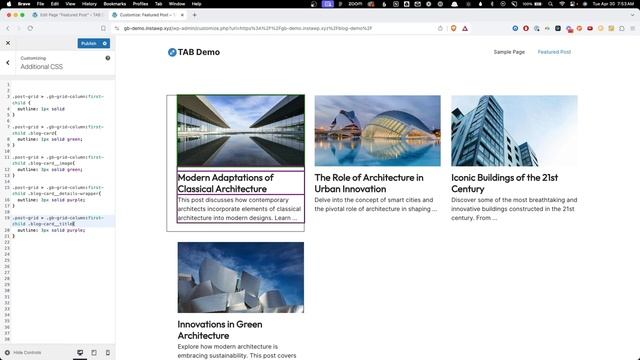The width and height of the screenshot is (640, 360).
Task: Click the TAB Demo site logo
Action: [194, 52]
